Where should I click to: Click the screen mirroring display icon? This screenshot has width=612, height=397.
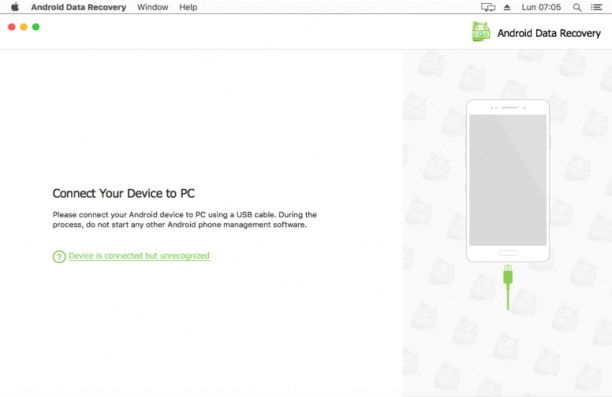click(x=488, y=7)
